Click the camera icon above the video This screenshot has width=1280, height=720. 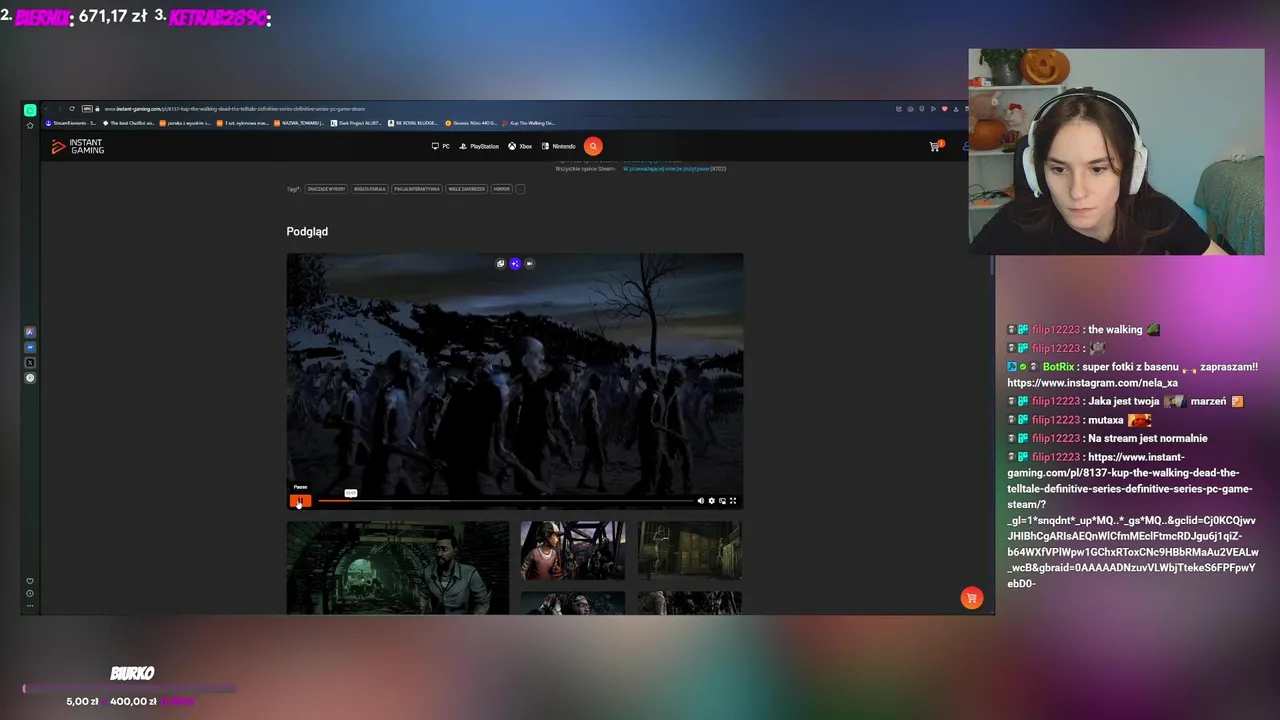[529, 264]
